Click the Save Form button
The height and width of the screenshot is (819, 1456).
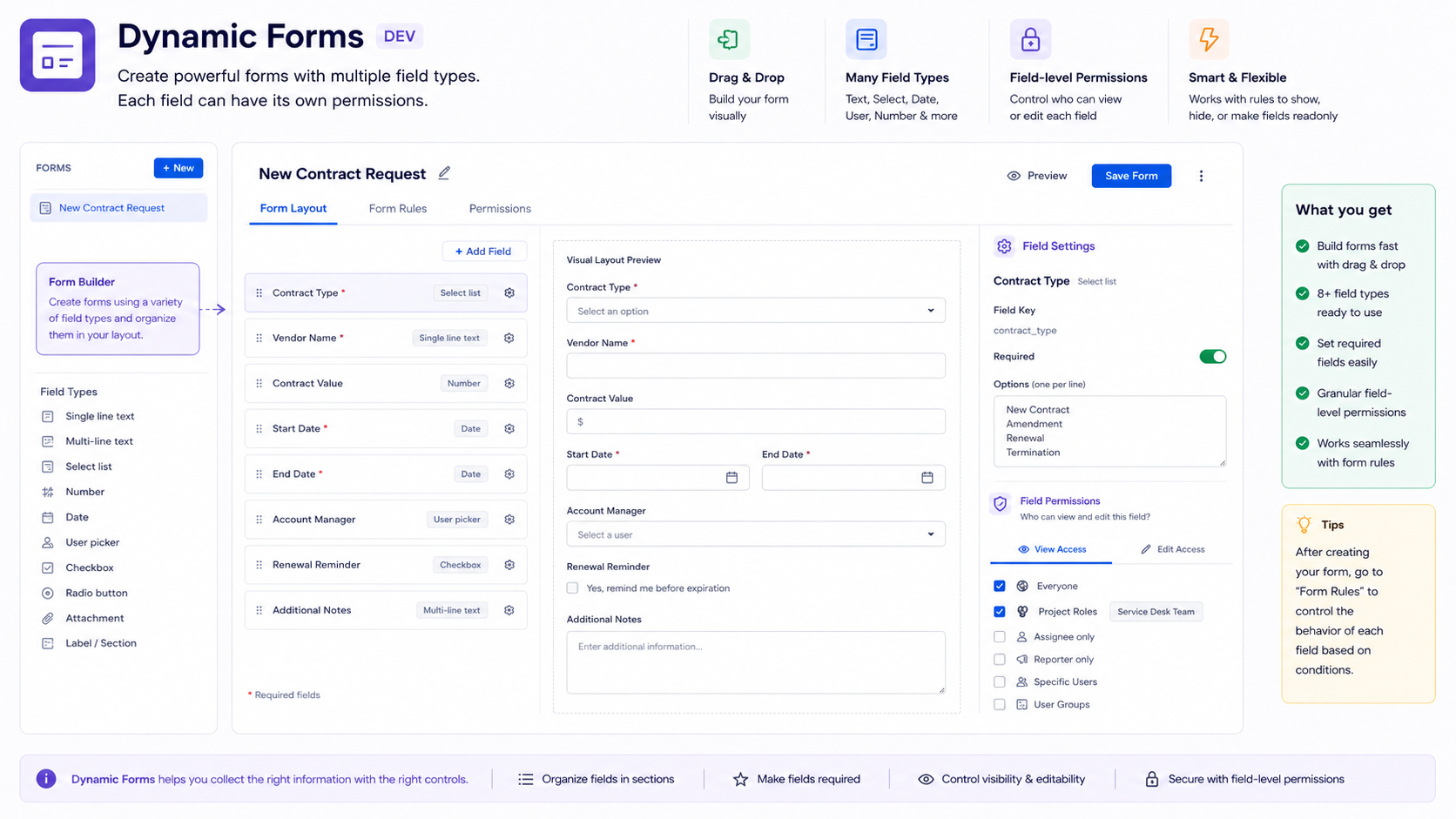pos(1131,176)
